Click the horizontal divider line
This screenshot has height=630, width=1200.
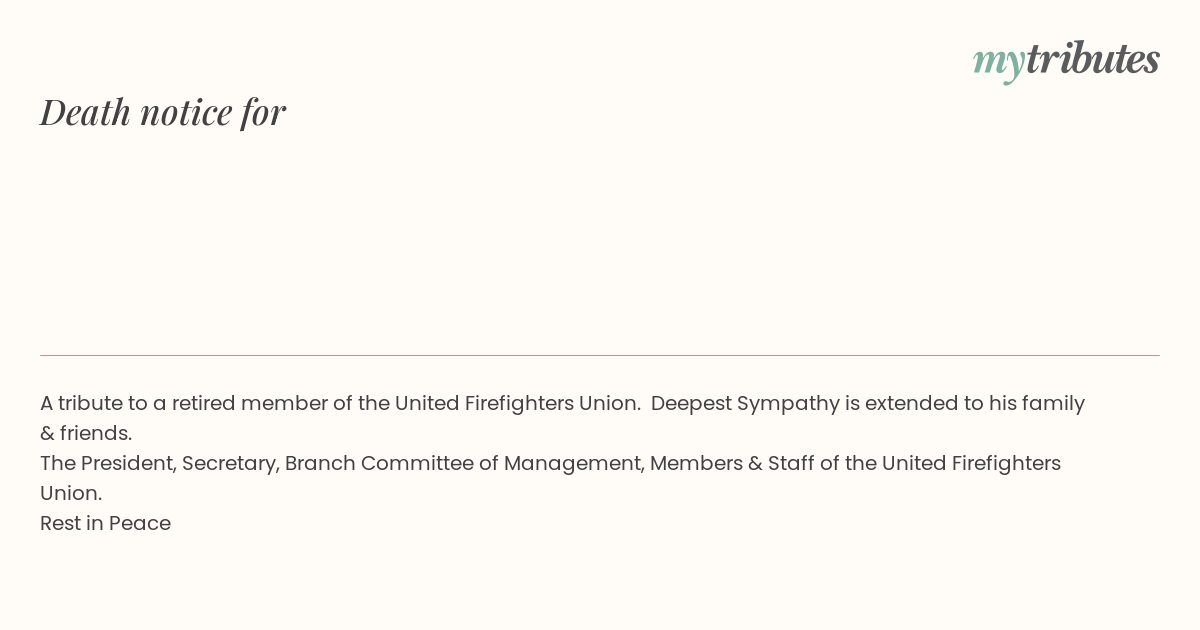[x=600, y=355]
